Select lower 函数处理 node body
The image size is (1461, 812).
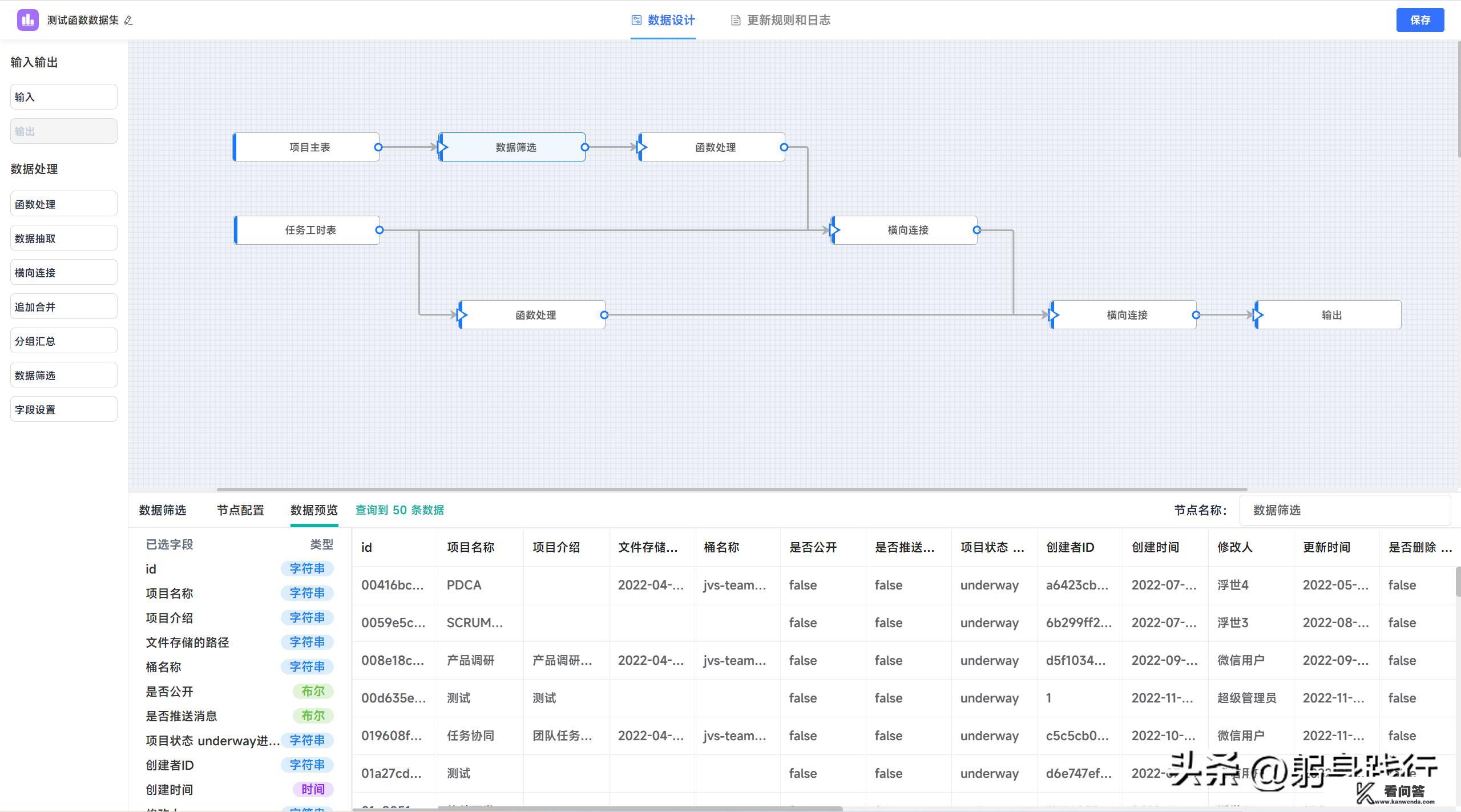click(x=532, y=314)
